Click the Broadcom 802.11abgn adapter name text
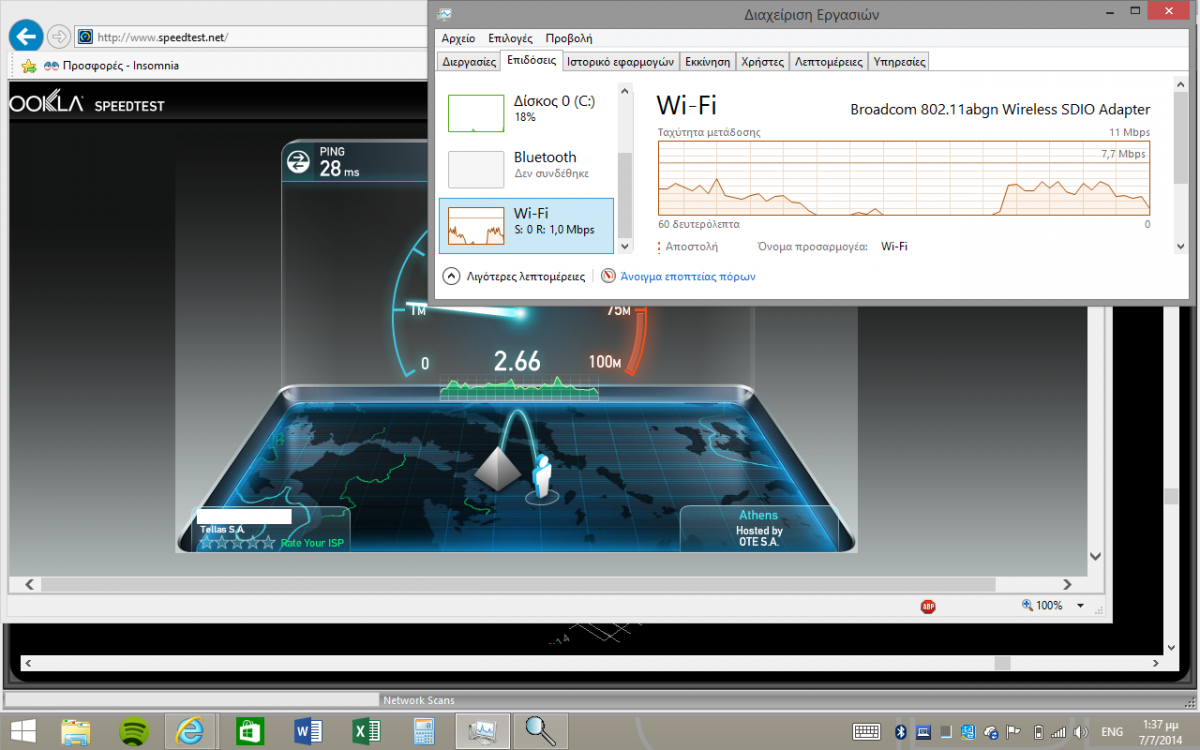Screen dimensions: 1200x750 pos(1000,110)
